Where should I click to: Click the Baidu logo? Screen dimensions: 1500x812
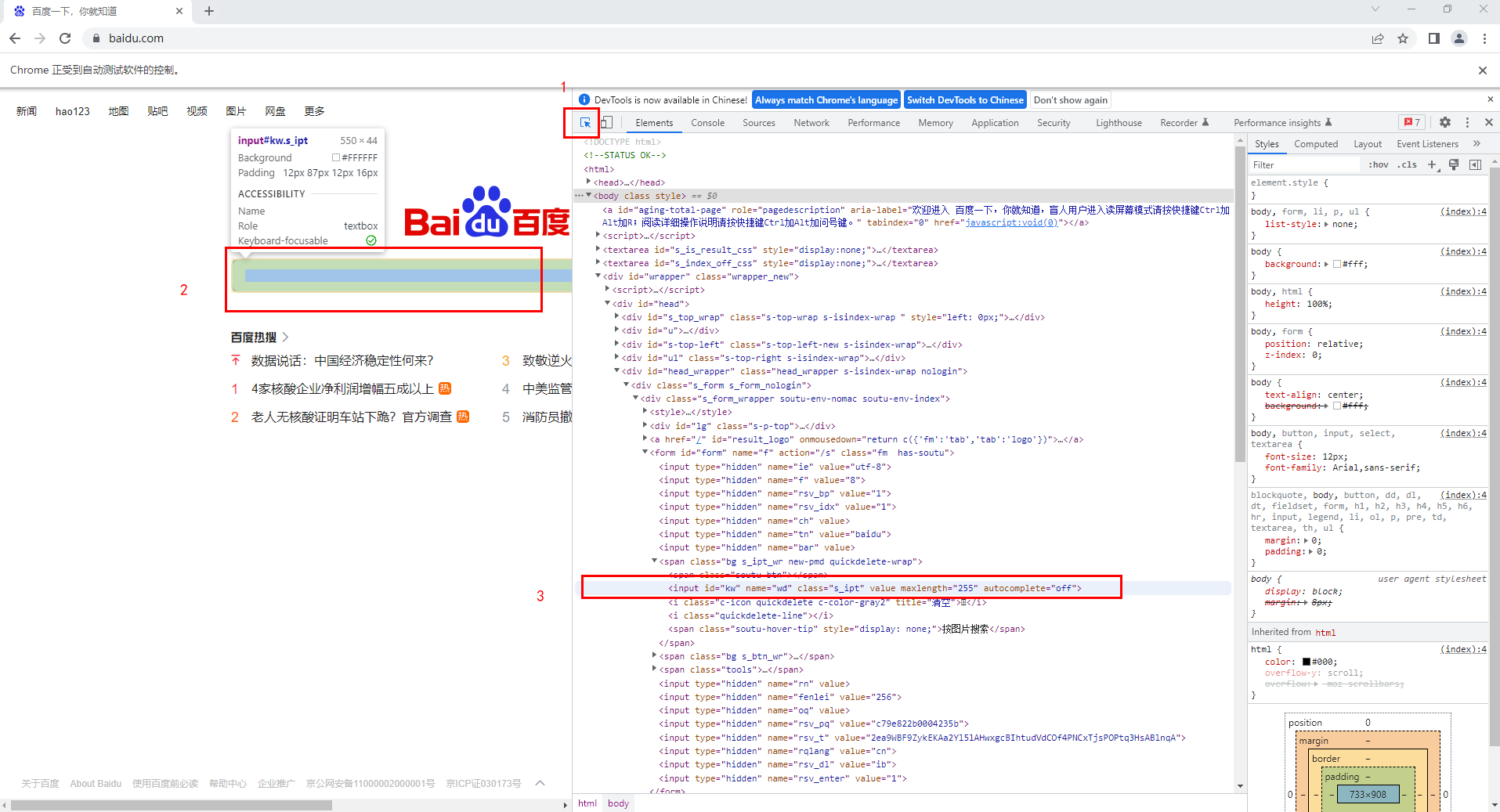[487, 211]
